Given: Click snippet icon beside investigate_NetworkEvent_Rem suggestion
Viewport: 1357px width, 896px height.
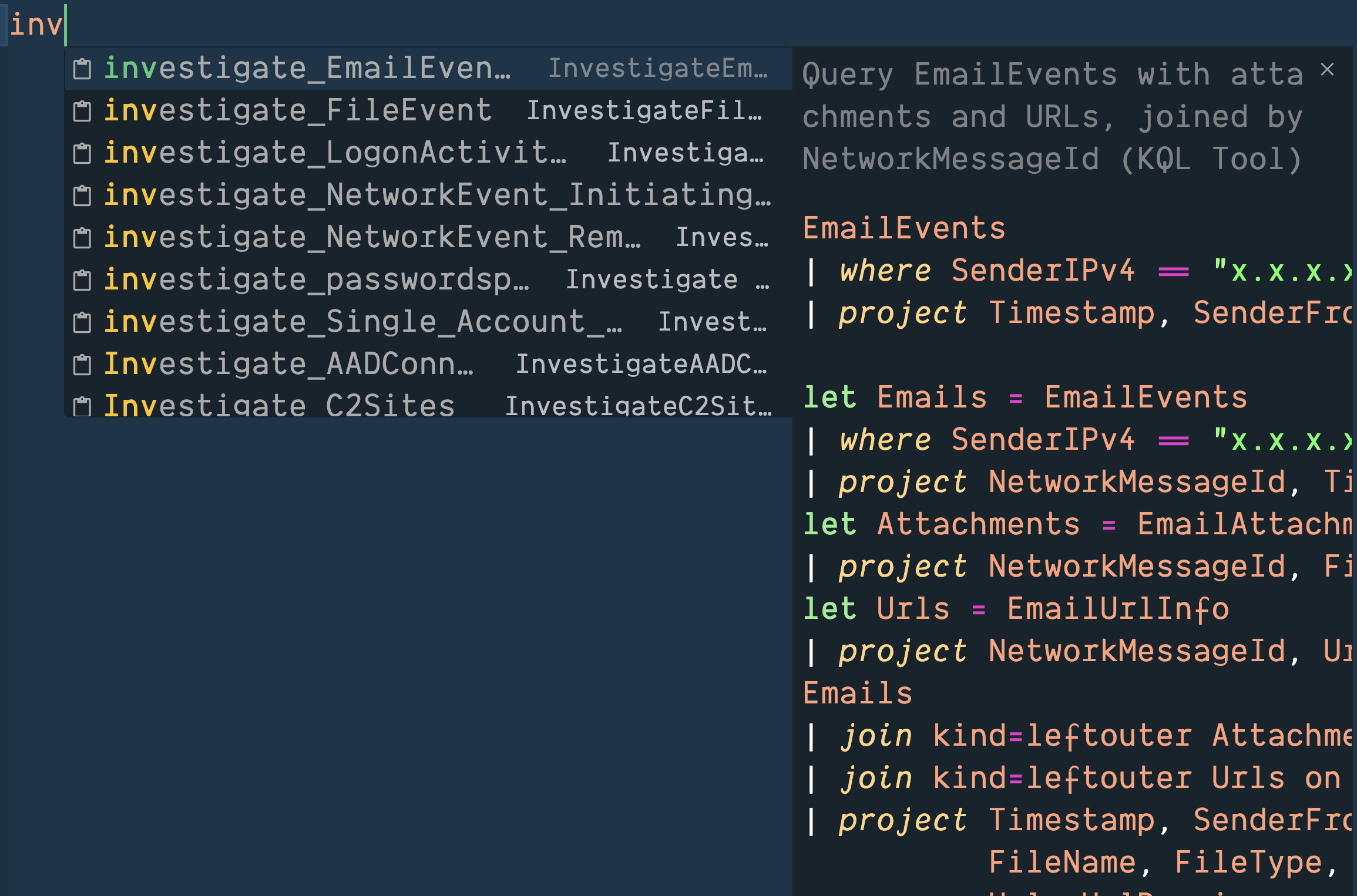Looking at the screenshot, I should click(x=82, y=238).
